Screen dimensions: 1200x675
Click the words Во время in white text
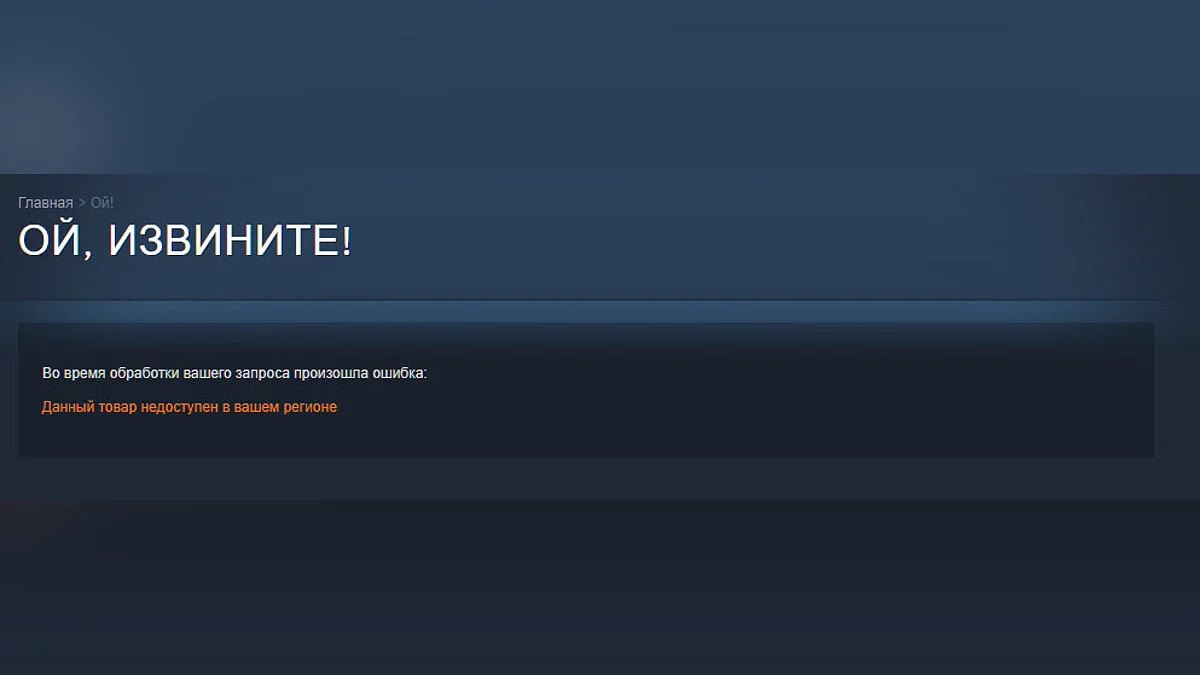click(x=70, y=373)
